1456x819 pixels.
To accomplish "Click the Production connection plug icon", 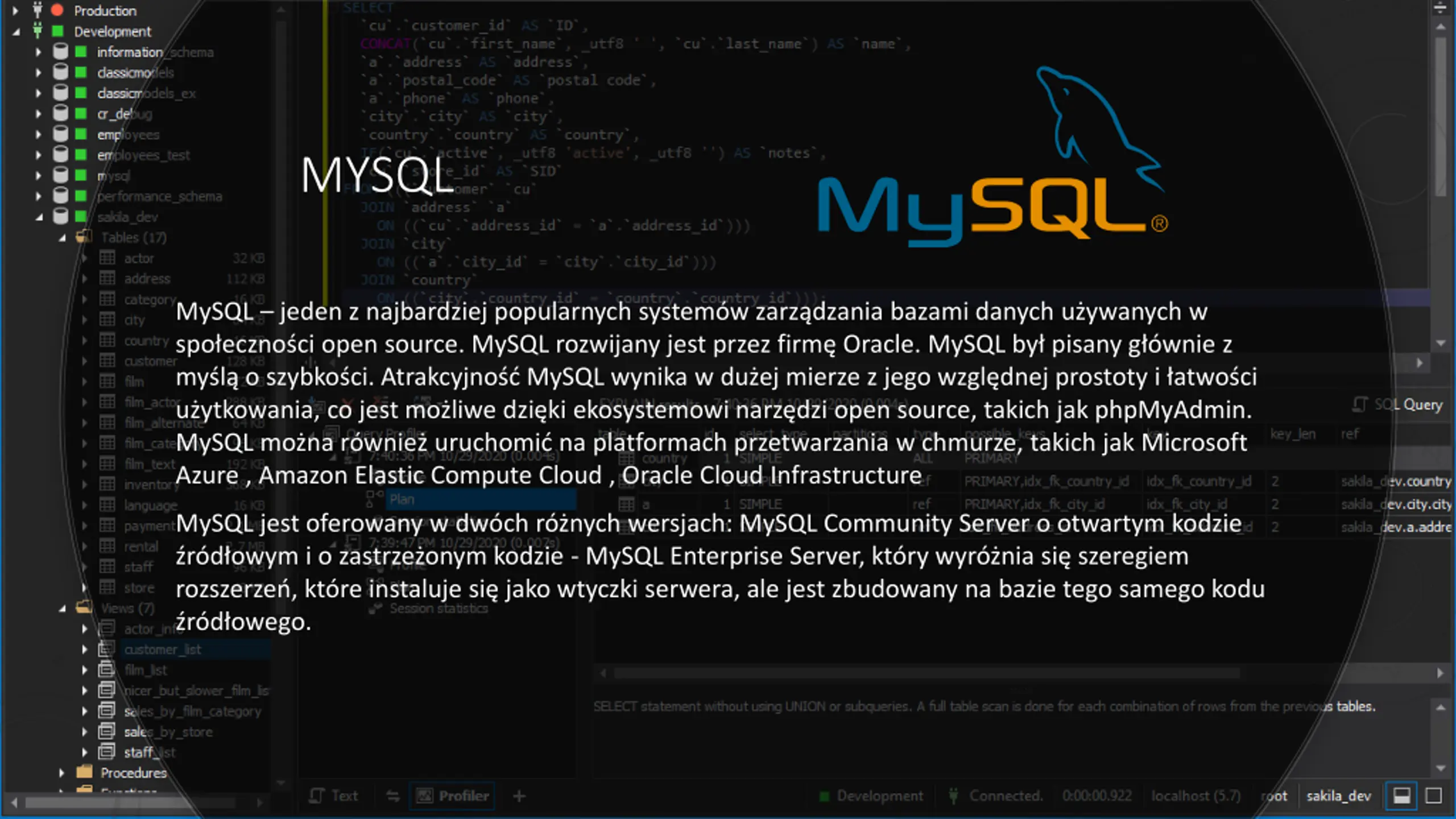I will [x=38, y=10].
